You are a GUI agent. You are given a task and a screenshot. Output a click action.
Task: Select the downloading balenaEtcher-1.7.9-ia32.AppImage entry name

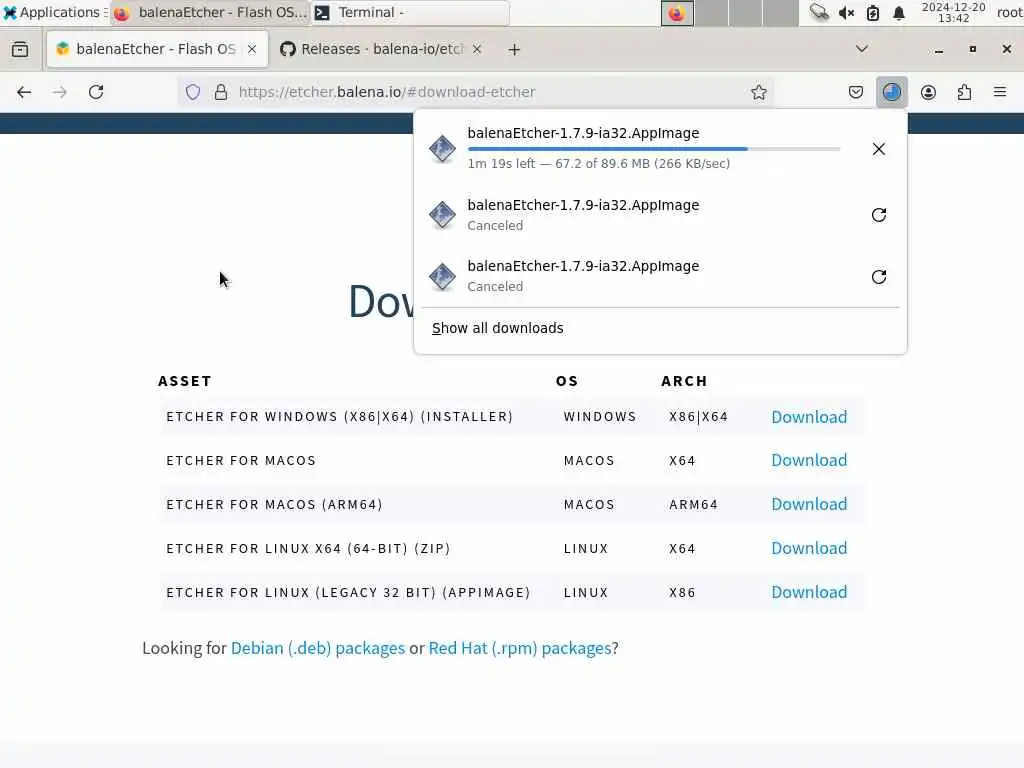583,133
